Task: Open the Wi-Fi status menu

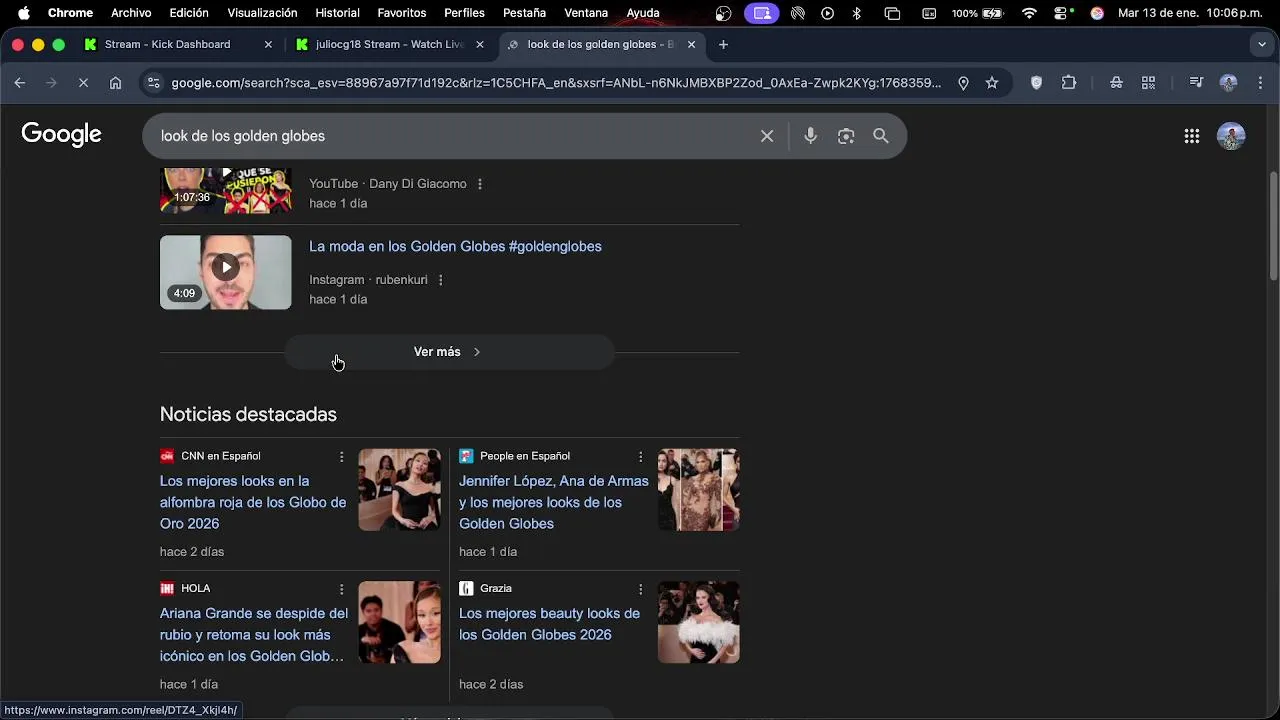Action: point(1029,13)
